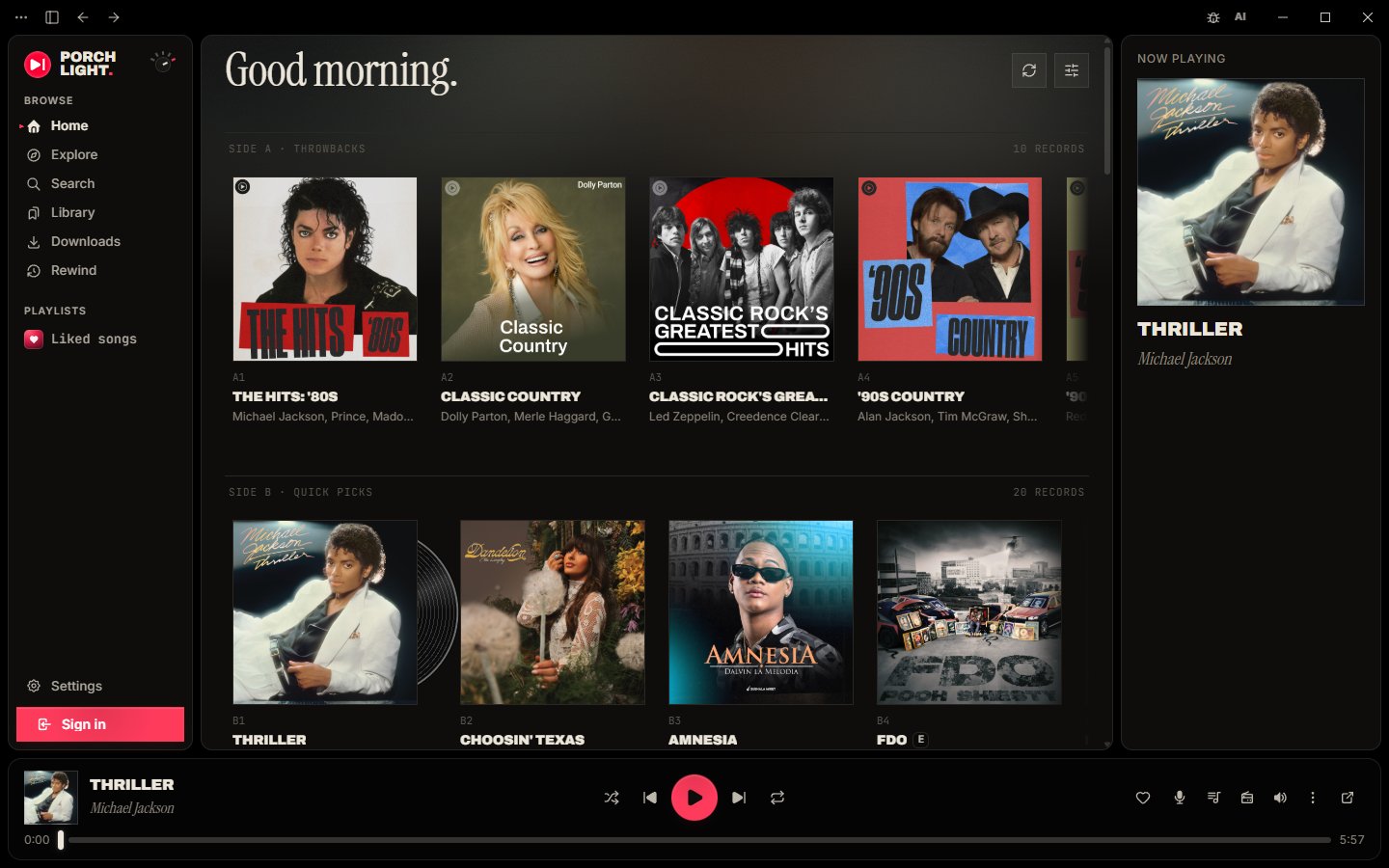Click the Porch Light logo
This screenshot has width=1389, height=868.
69,64
